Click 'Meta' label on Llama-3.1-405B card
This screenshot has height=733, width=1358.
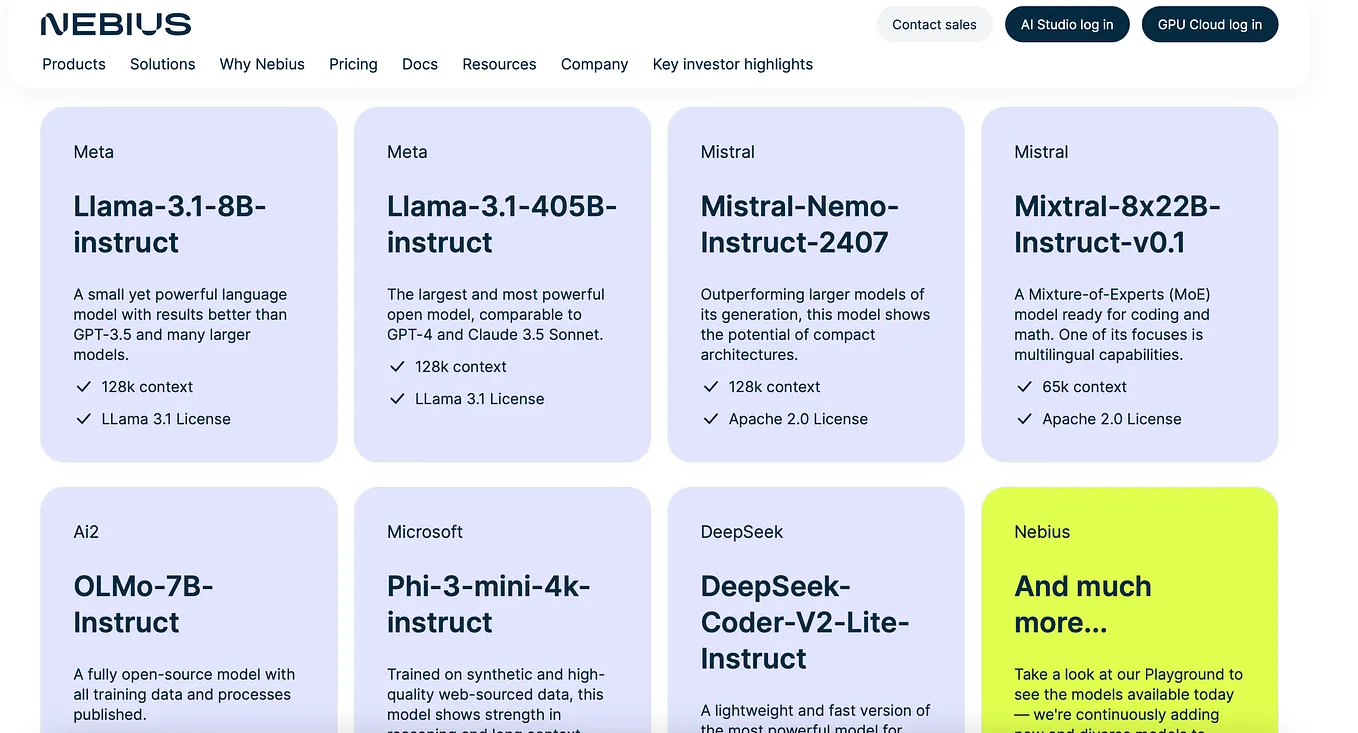pyautogui.click(x=407, y=152)
